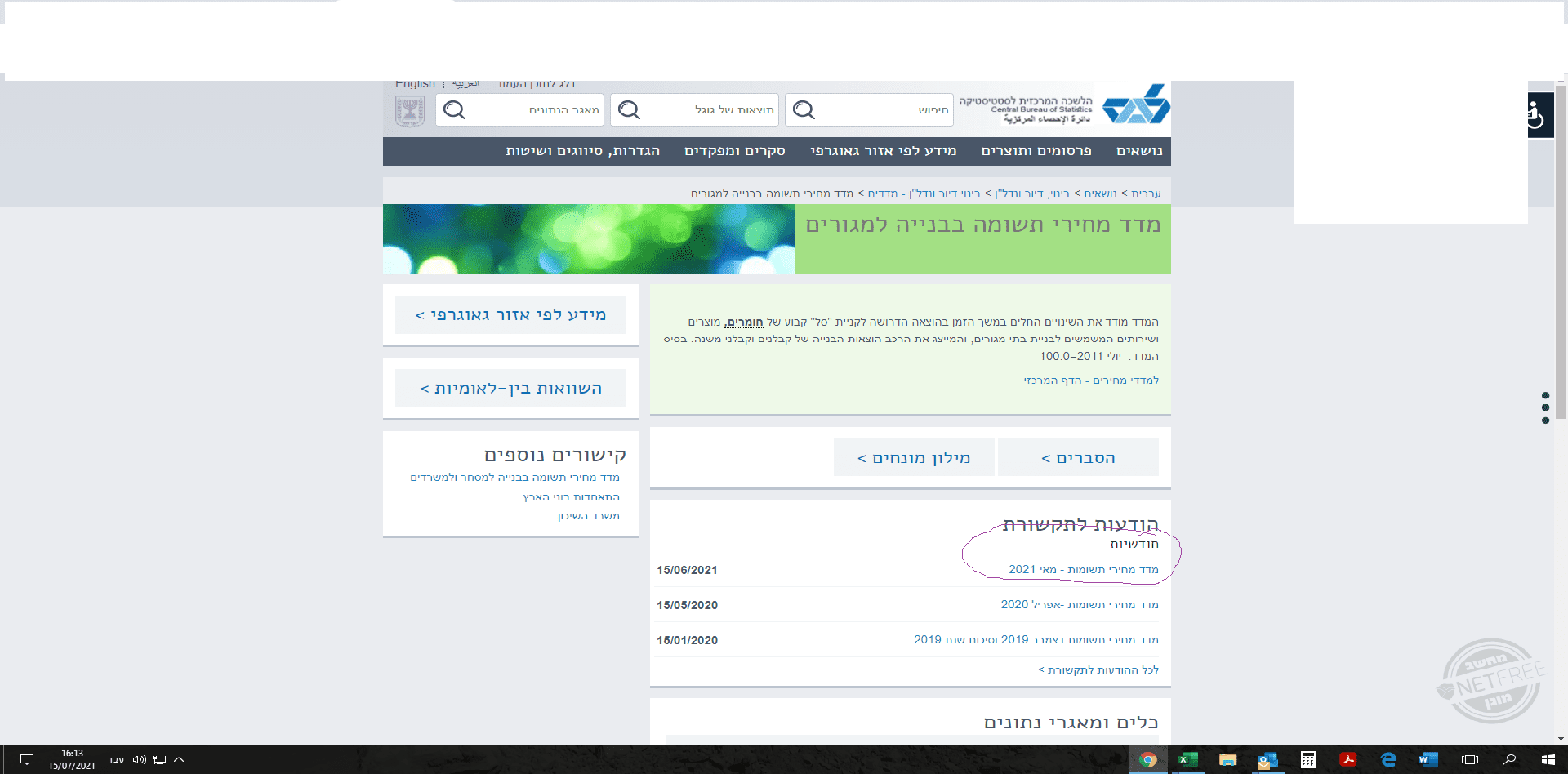The width and height of the screenshot is (1568, 774).
Task: Open Outlook from the taskbar
Action: (x=1267, y=760)
